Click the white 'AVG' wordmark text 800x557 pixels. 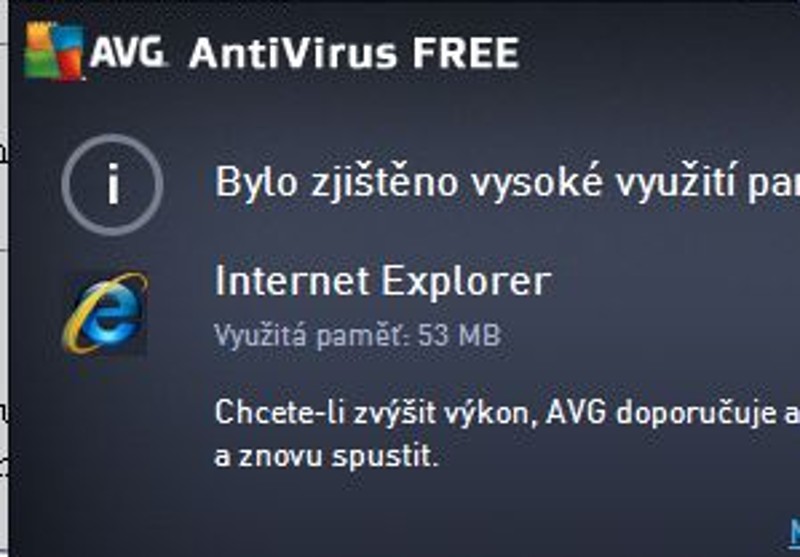click(128, 52)
